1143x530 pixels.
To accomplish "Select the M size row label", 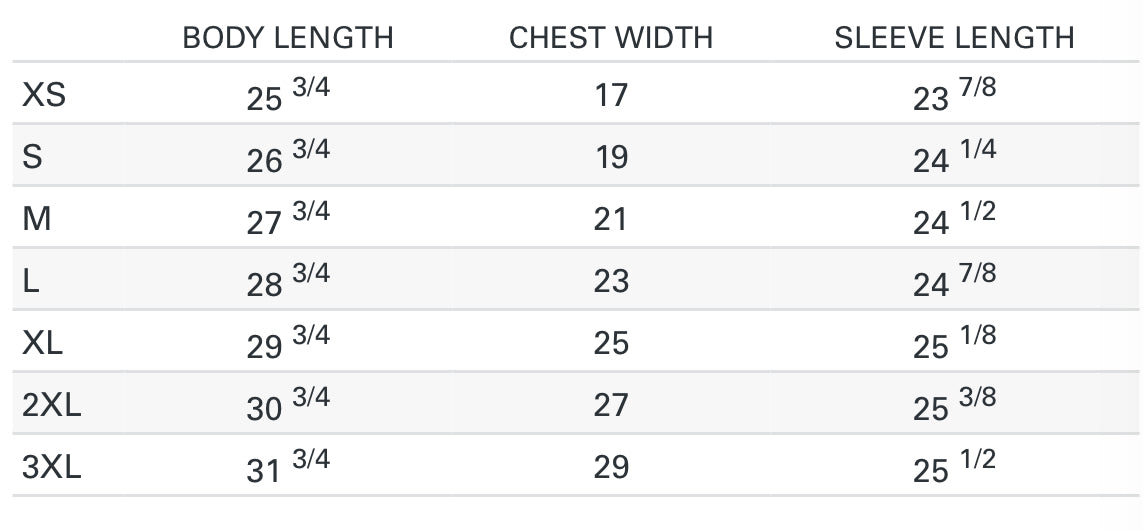I will 36,219.
